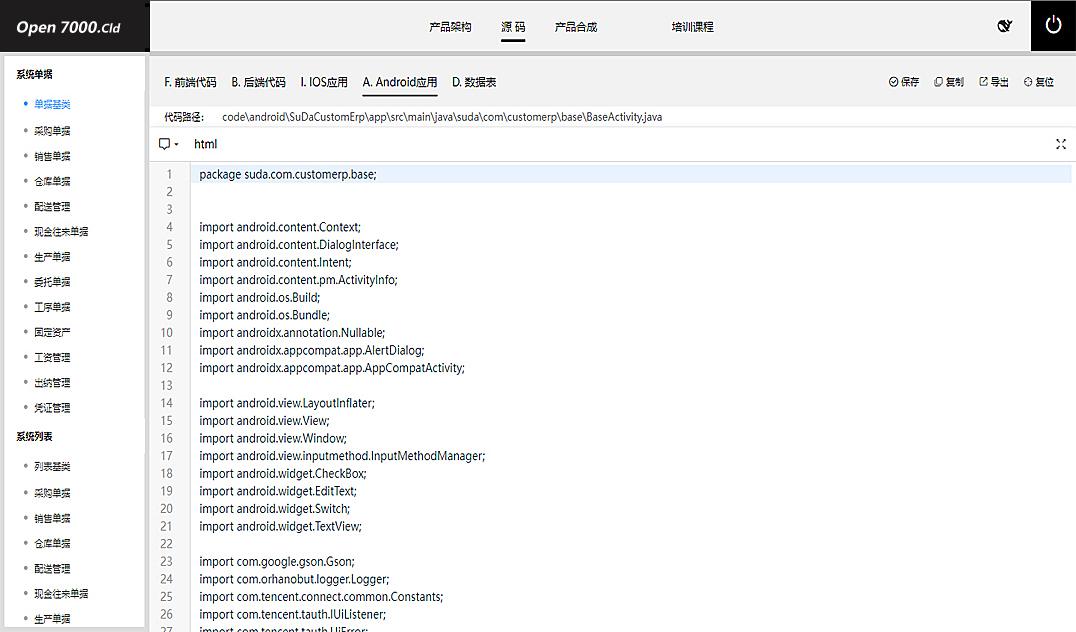Open 采购单据 under 系统列表
This screenshot has width=1076, height=632.
(x=52, y=493)
